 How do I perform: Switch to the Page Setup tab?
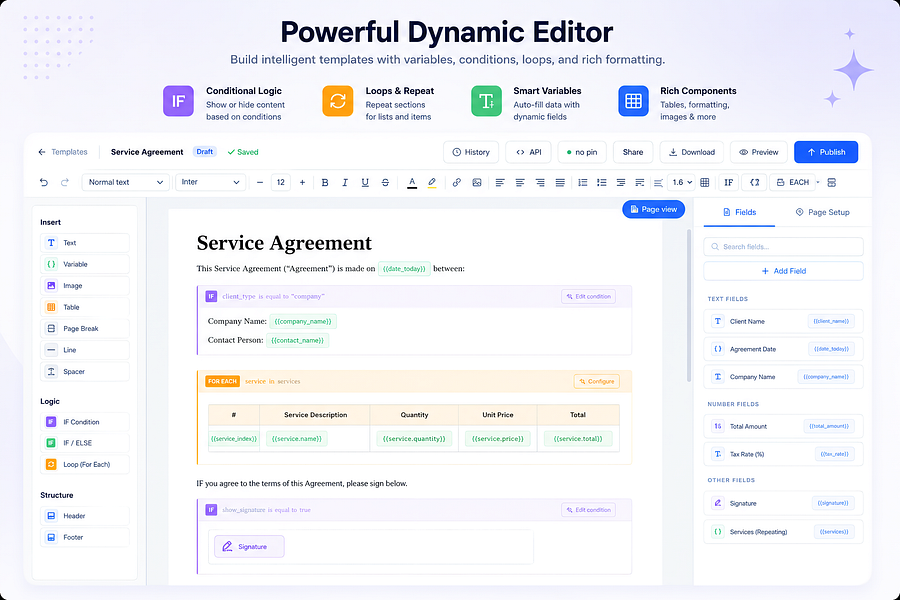(x=822, y=212)
